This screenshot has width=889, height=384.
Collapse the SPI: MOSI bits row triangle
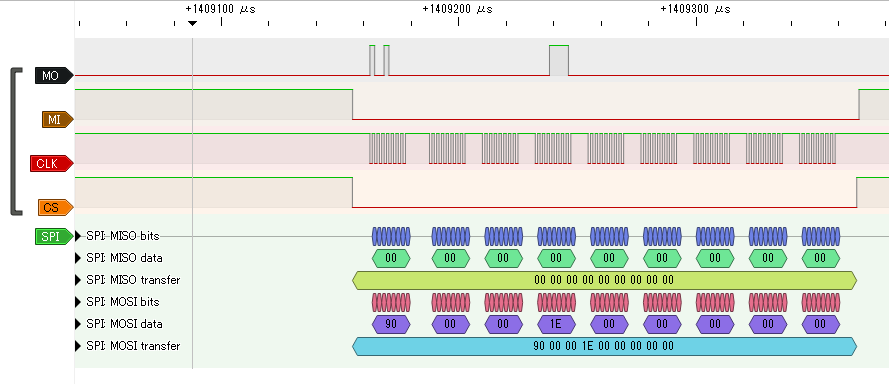pos(78,302)
